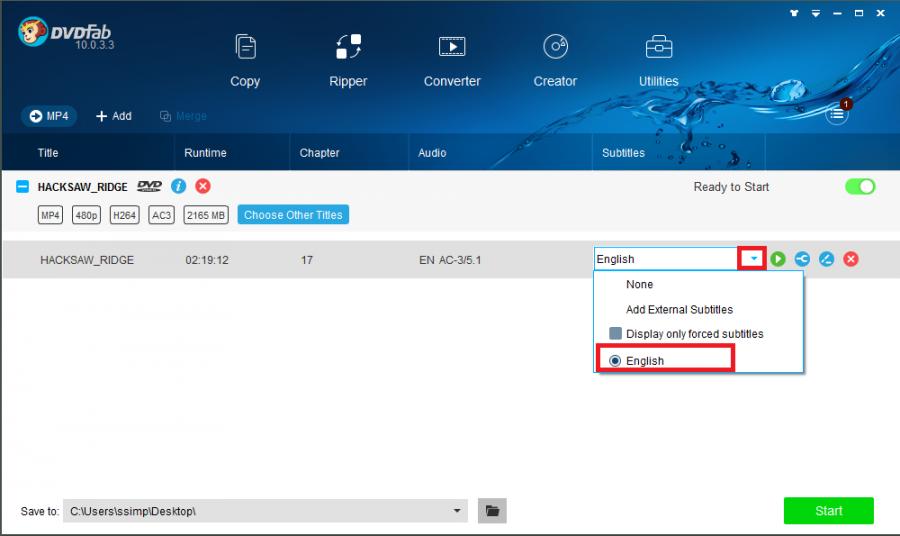Viewport: 900px width, 536px height.
Task: Click the chapter count 17 cell
Action: [307, 260]
